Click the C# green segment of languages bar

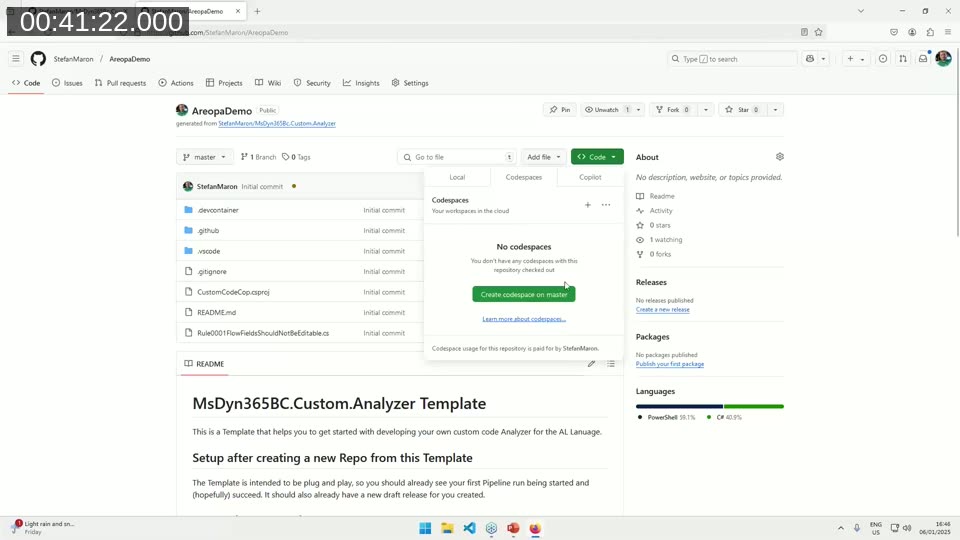point(754,407)
